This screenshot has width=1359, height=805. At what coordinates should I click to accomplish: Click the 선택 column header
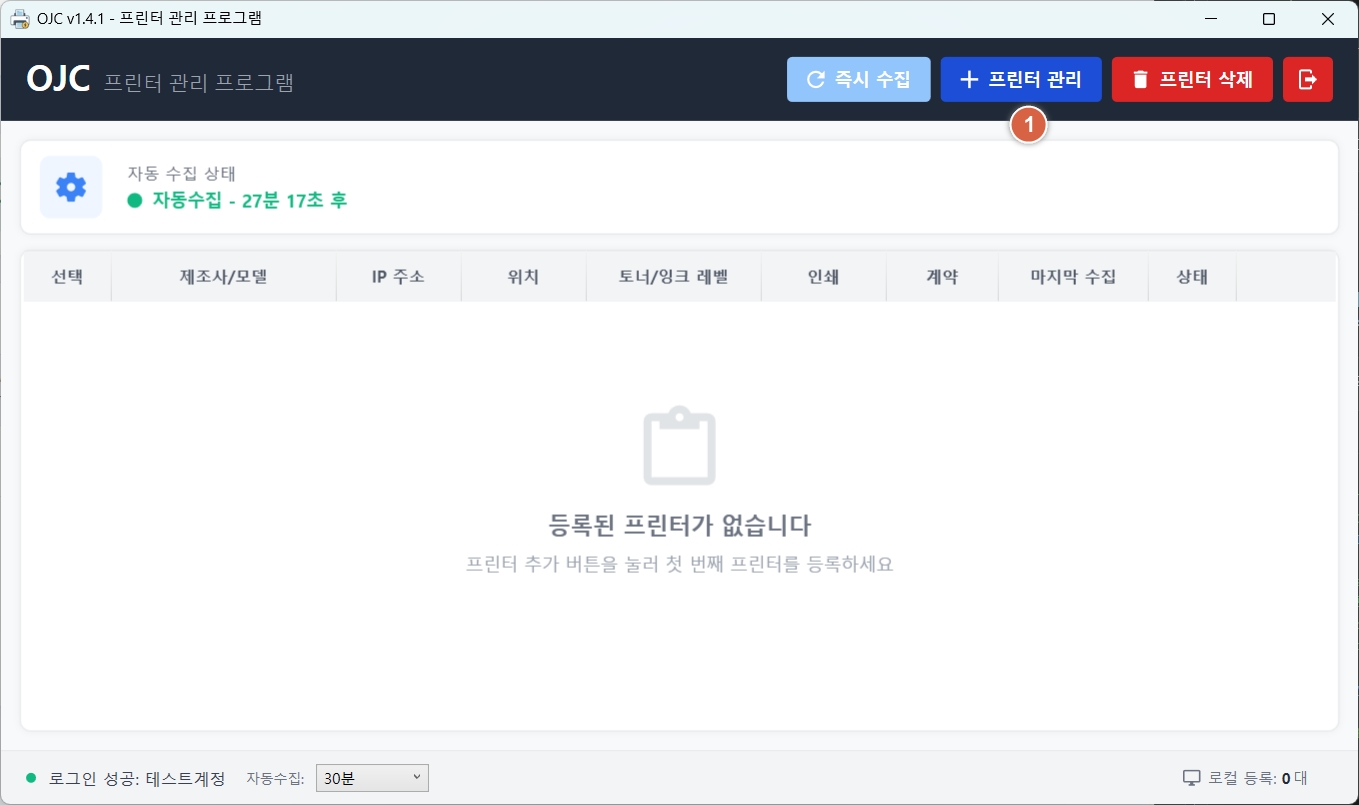coord(67,277)
